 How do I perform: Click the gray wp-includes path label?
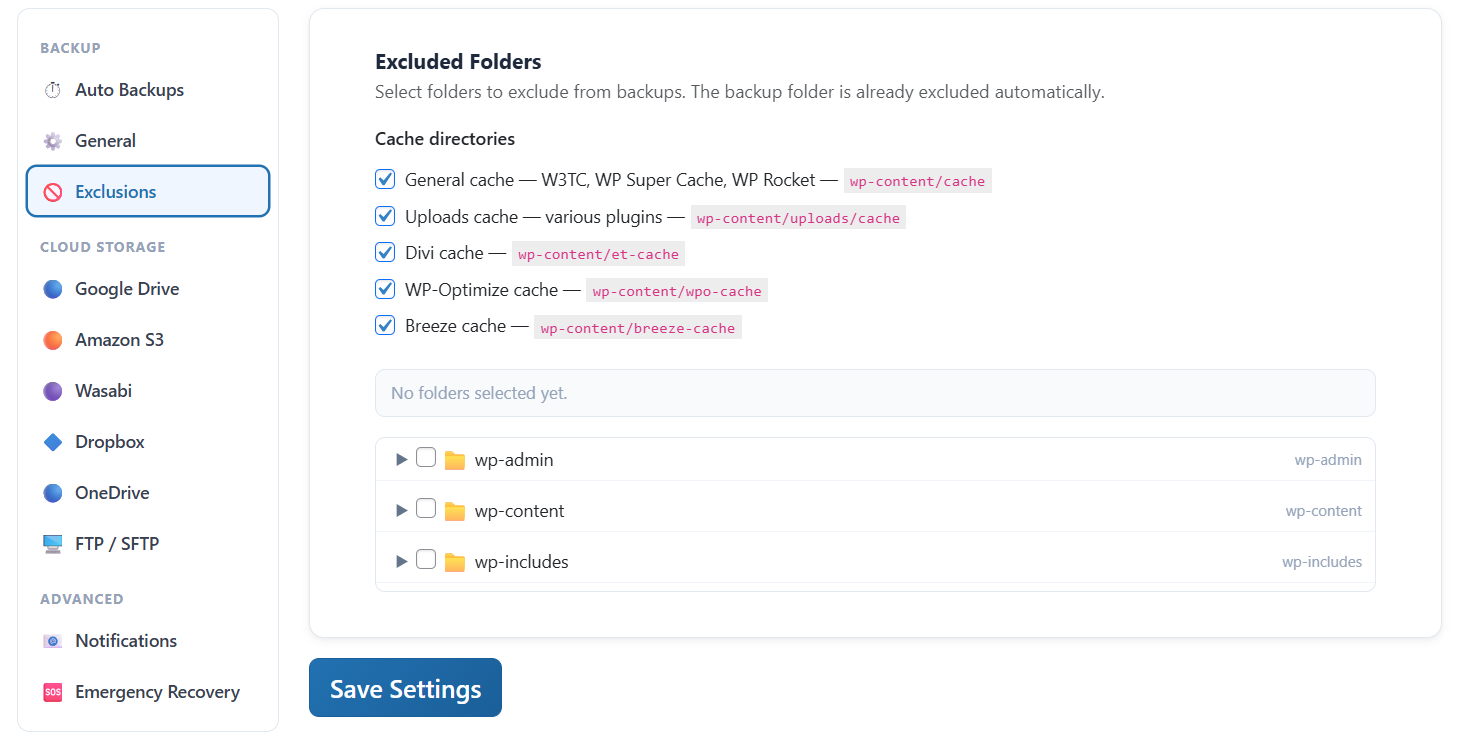(x=1322, y=562)
